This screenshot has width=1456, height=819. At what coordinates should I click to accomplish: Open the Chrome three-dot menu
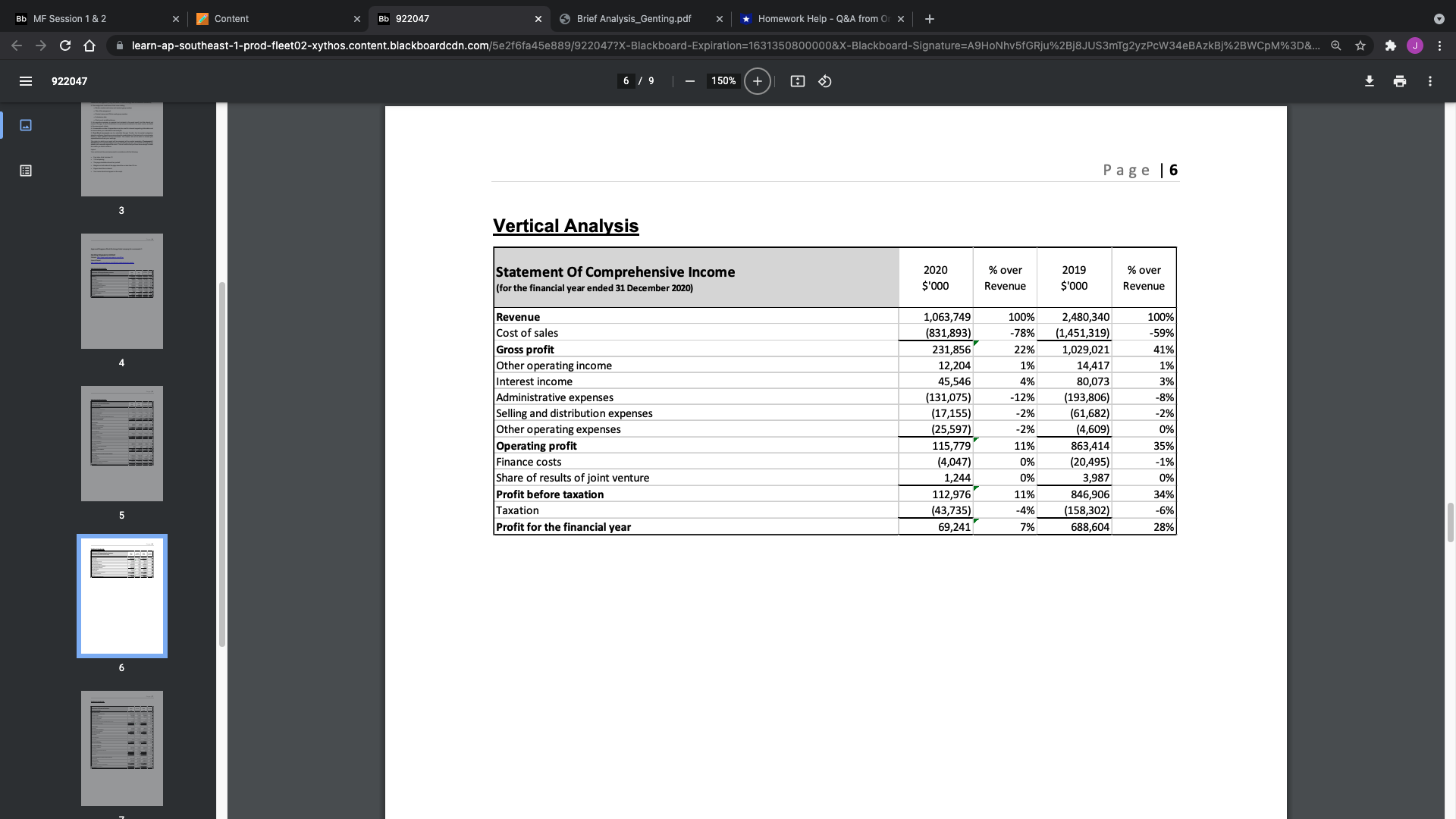(x=1439, y=45)
